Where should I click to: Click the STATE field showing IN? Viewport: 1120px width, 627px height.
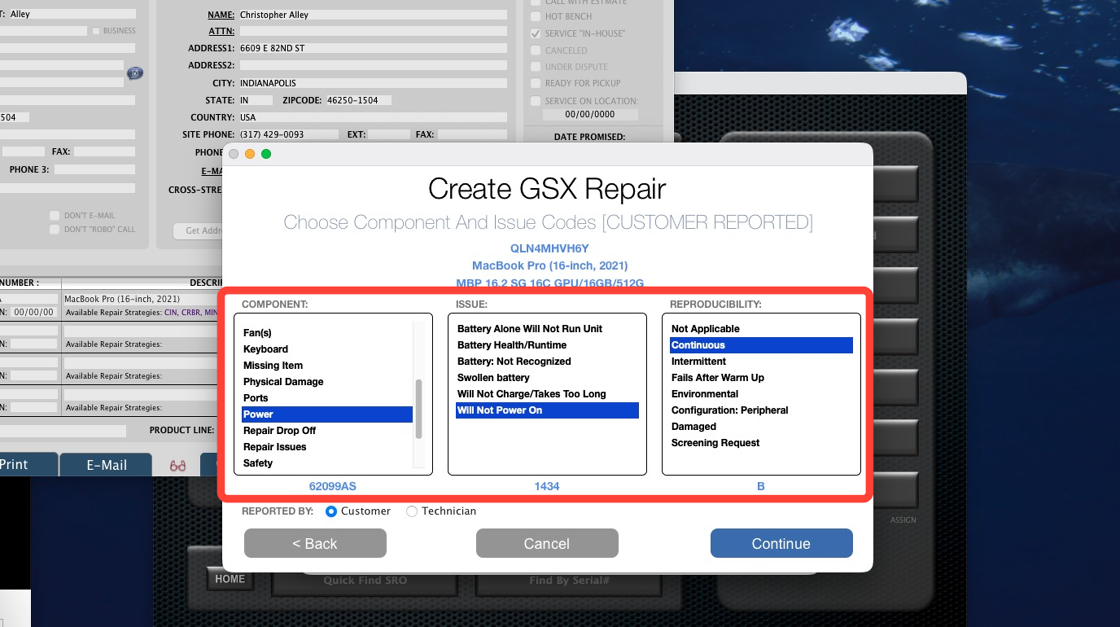pos(255,100)
